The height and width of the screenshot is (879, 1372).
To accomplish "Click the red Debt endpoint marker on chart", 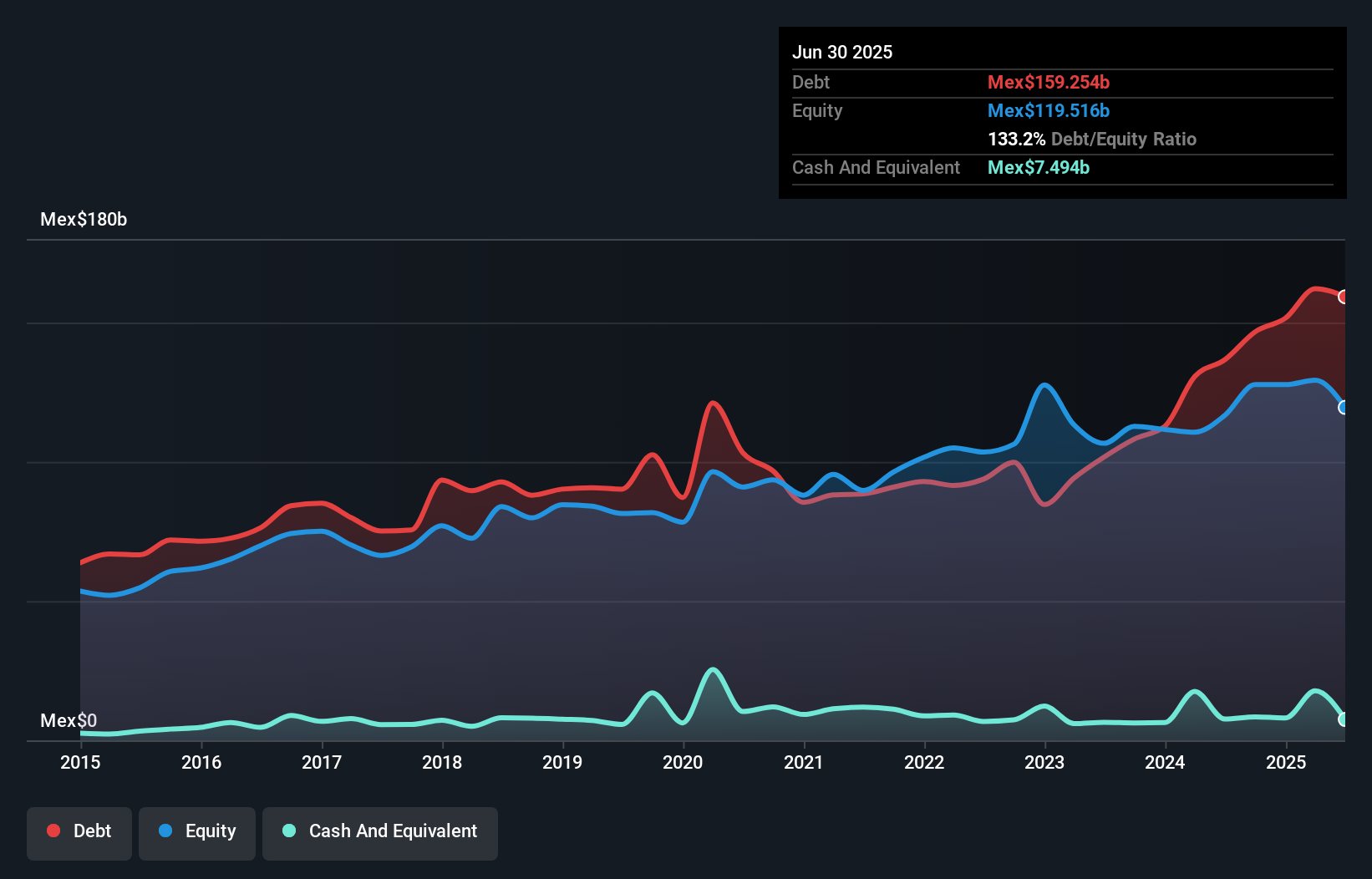I will (x=1343, y=297).
